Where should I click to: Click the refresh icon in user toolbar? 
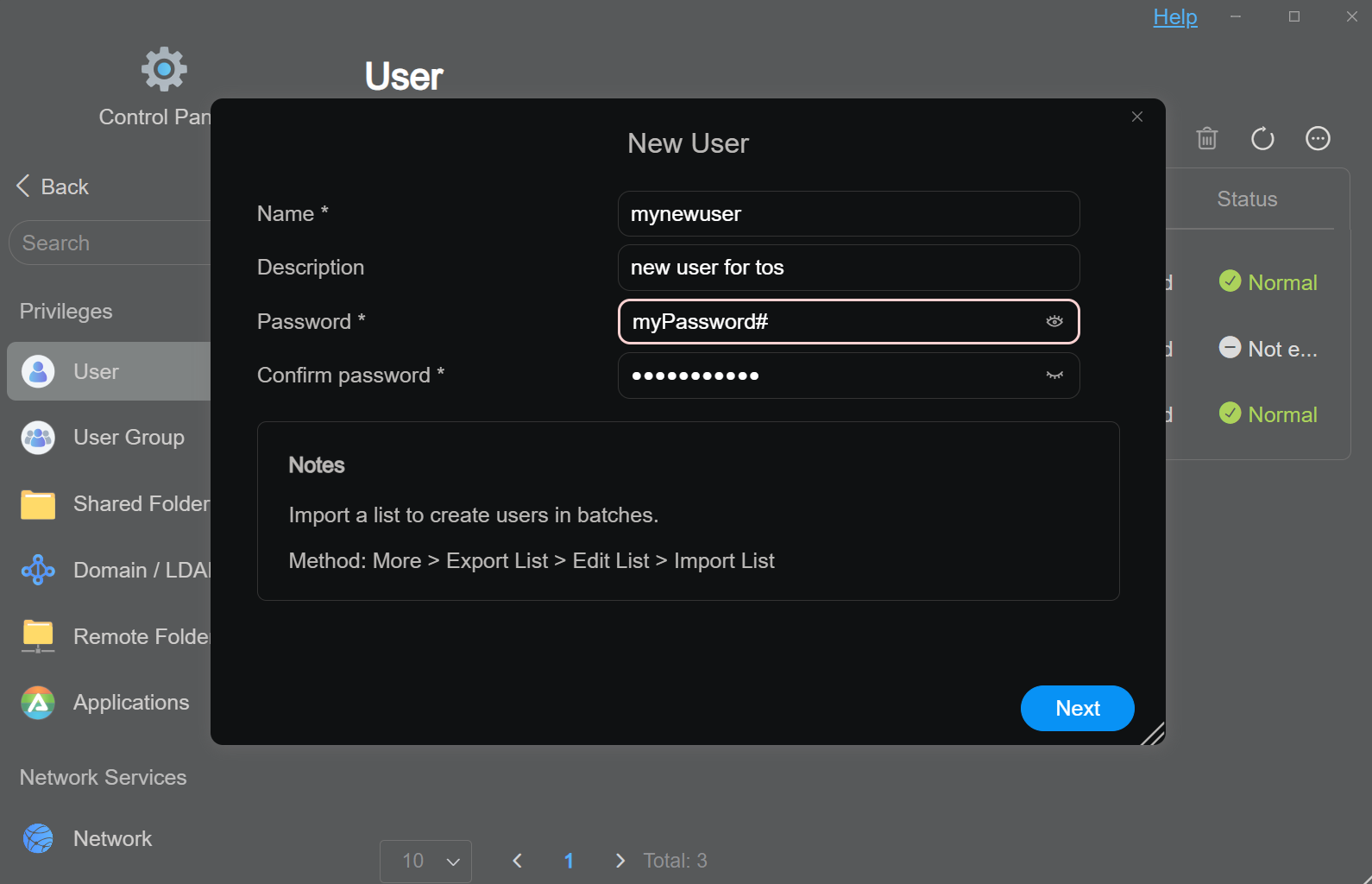tap(1262, 138)
